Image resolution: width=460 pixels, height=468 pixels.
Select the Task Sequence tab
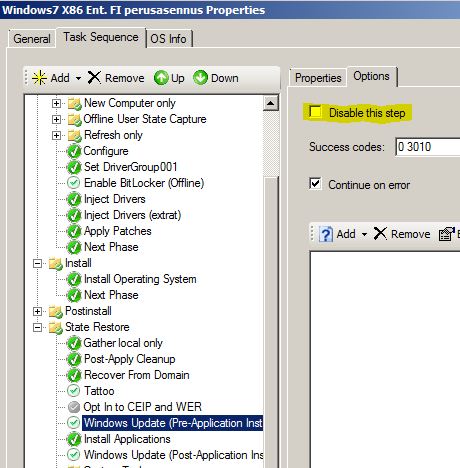[x=101, y=37]
